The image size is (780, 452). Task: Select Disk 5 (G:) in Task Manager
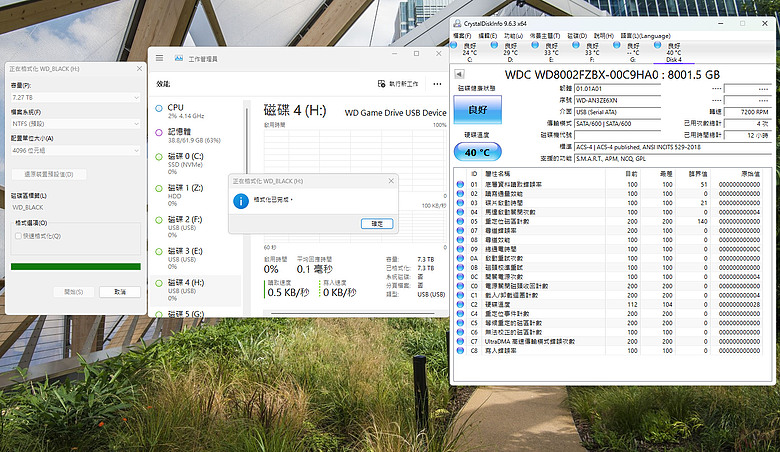pyautogui.click(x=195, y=313)
